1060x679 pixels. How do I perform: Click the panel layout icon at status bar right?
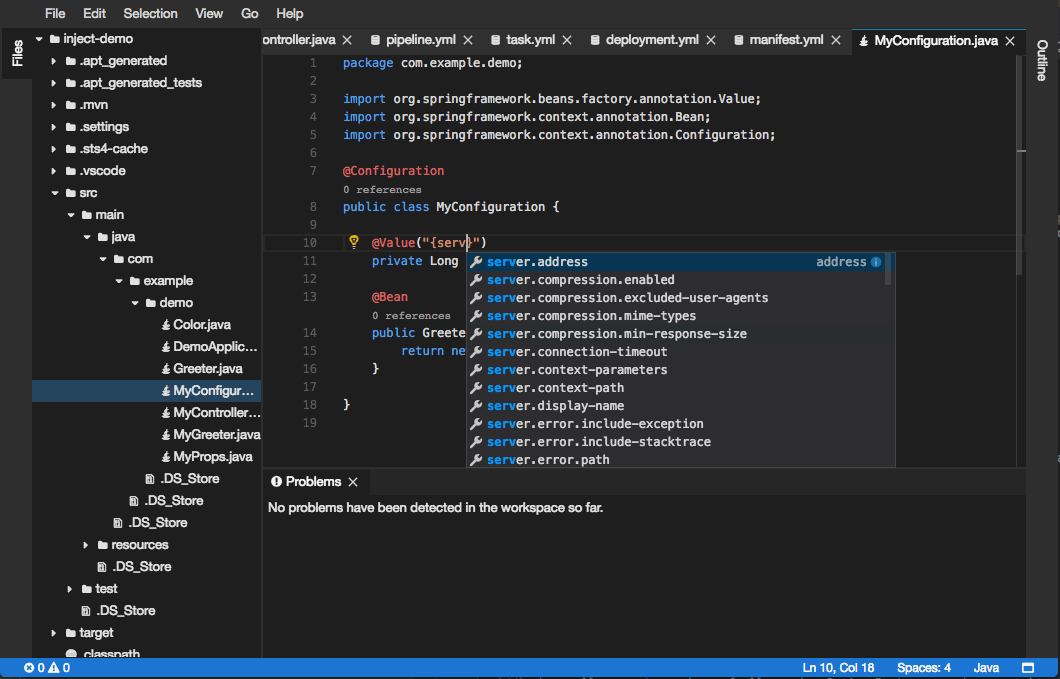(x=1027, y=667)
